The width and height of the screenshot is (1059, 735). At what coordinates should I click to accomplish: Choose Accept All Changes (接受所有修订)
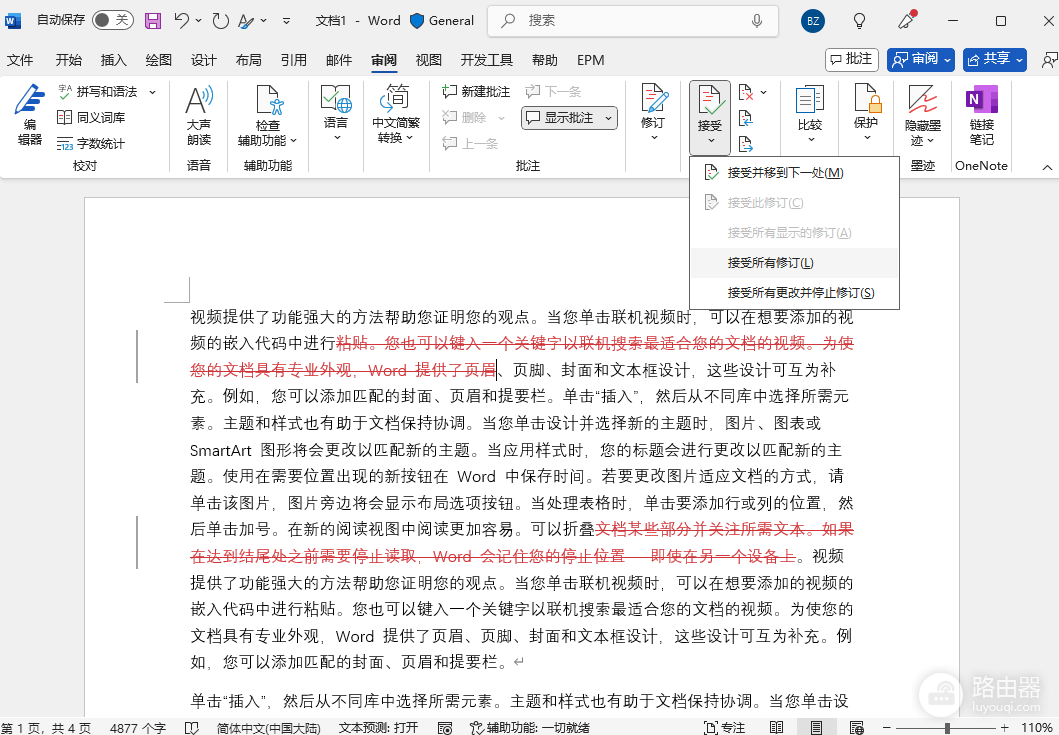click(x=794, y=263)
